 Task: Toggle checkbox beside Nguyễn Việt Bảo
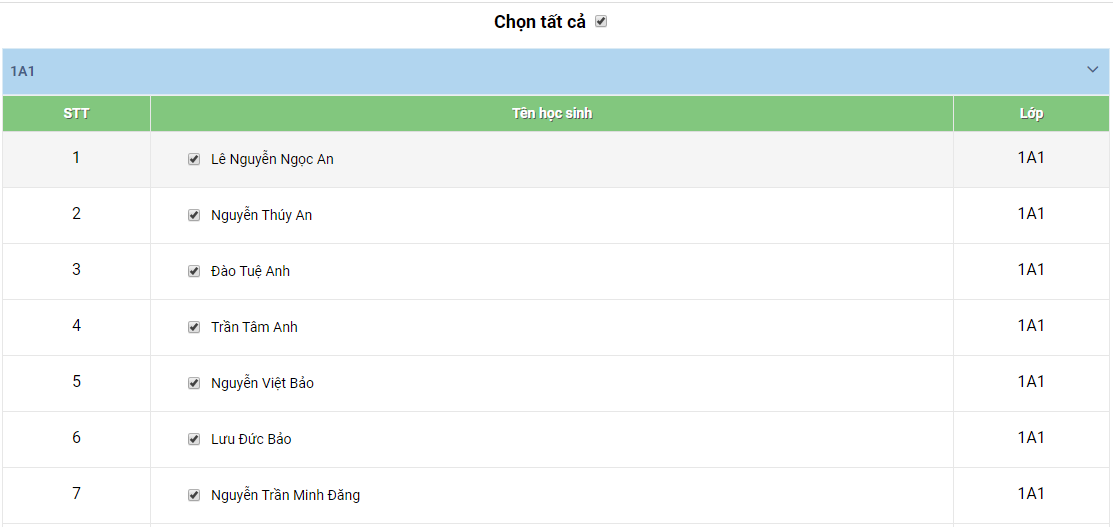coord(194,383)
